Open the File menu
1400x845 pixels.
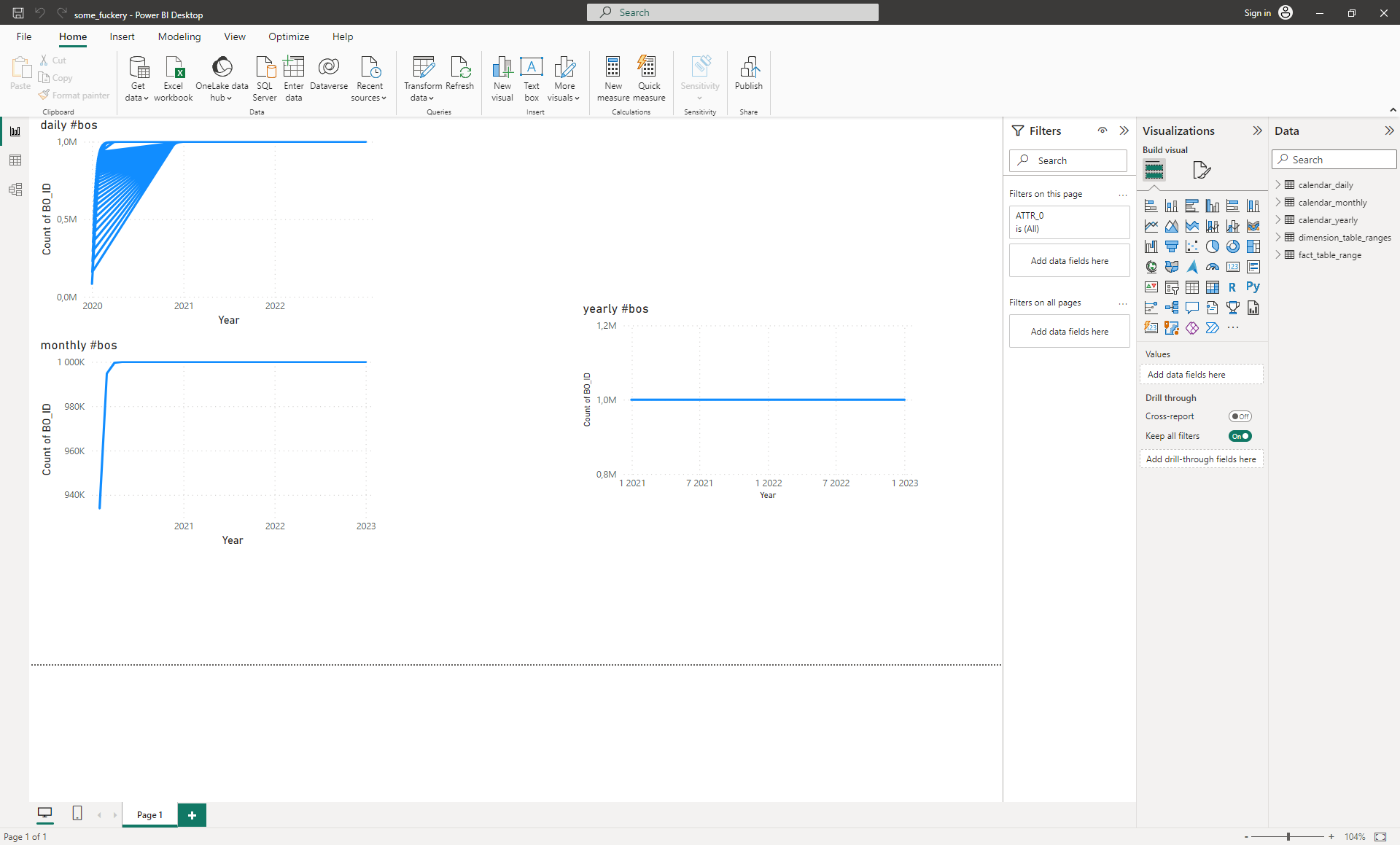[x=24, y=36]
